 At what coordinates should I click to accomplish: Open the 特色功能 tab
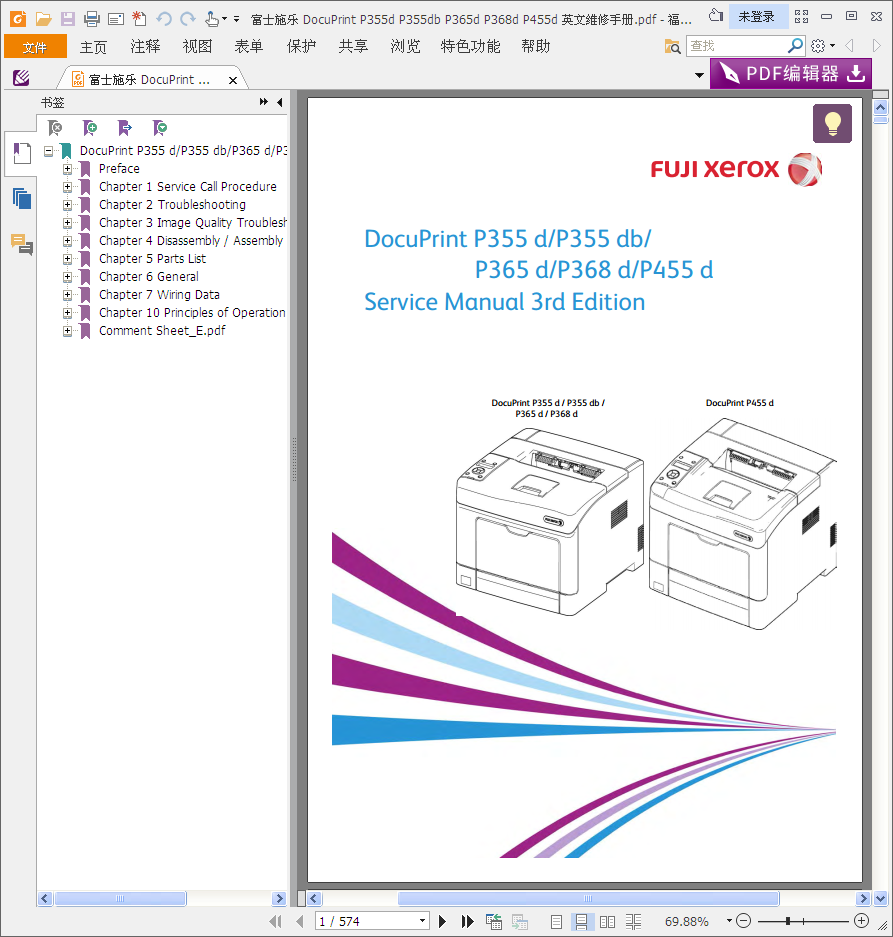pos(470,47)
